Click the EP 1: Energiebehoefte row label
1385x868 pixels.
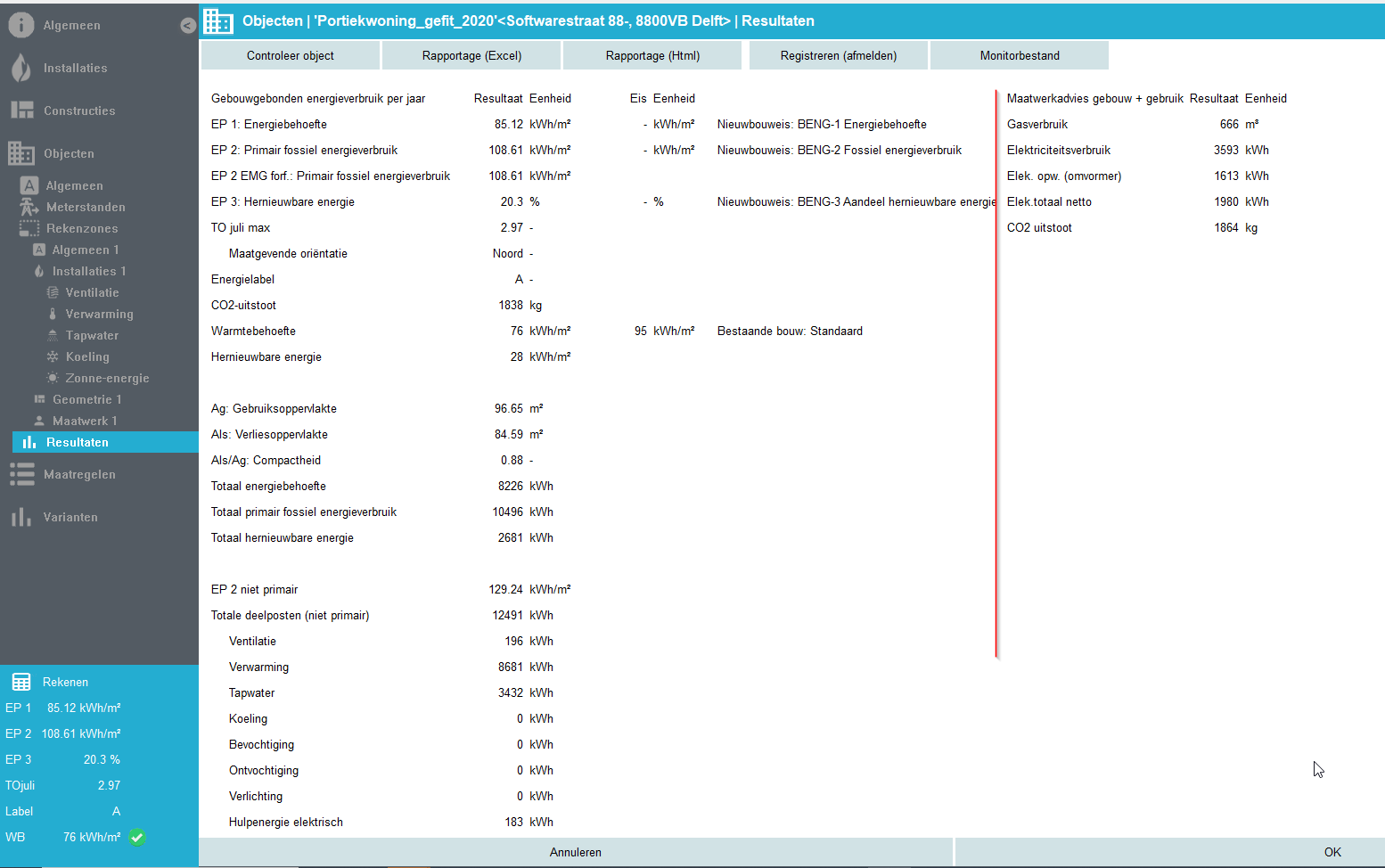coord(269,124)
